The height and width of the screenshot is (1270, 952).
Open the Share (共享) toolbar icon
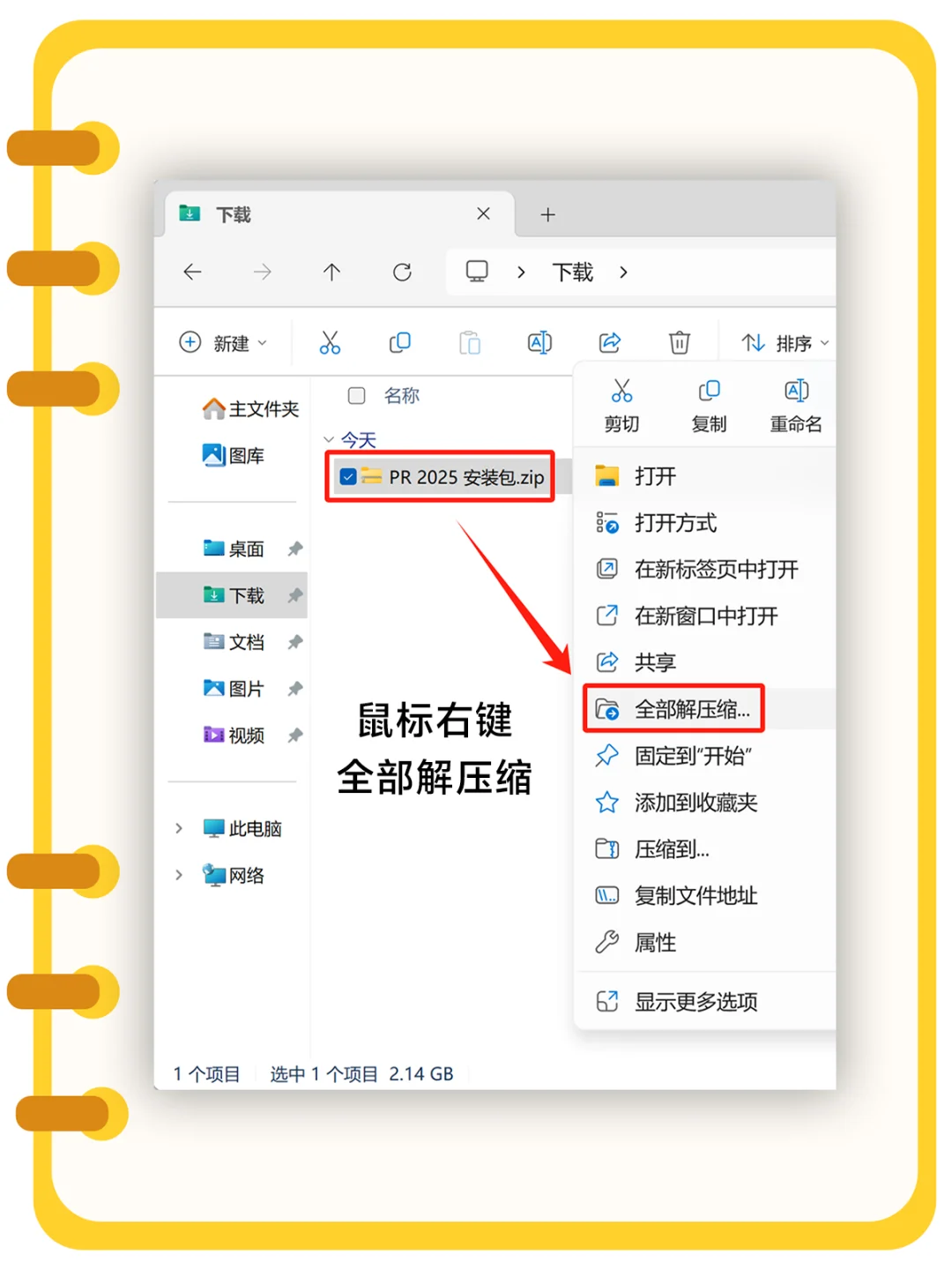(609, 343)
